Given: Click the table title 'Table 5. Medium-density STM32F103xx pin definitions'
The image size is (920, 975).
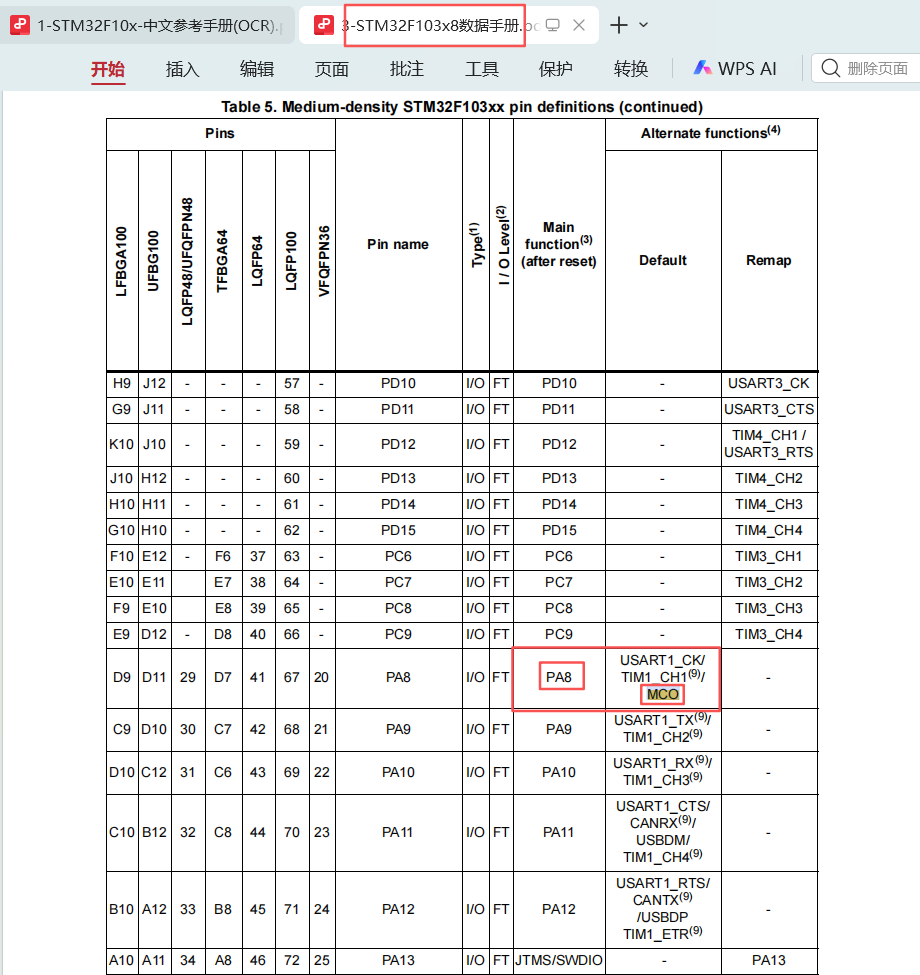Looking at the screenshot, I should point(462,107).
